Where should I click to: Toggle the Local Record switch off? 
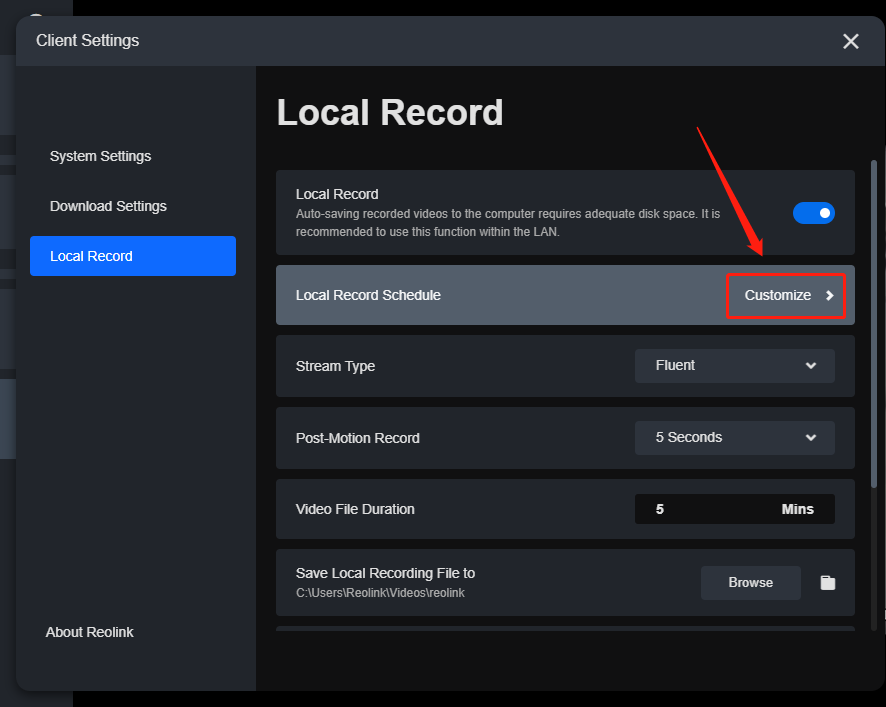[814, 213]
